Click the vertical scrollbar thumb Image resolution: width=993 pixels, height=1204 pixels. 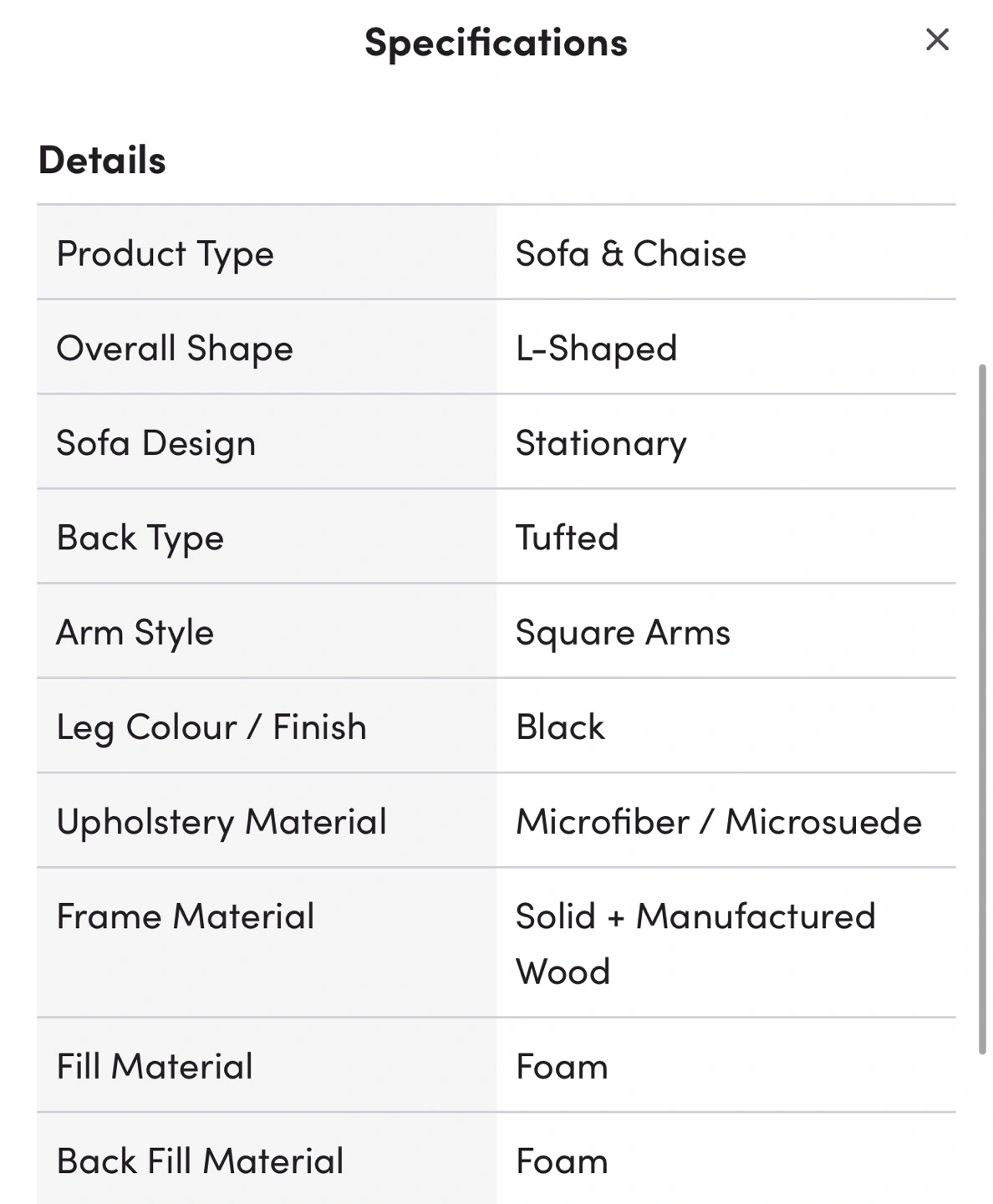(x=982, y=709)
